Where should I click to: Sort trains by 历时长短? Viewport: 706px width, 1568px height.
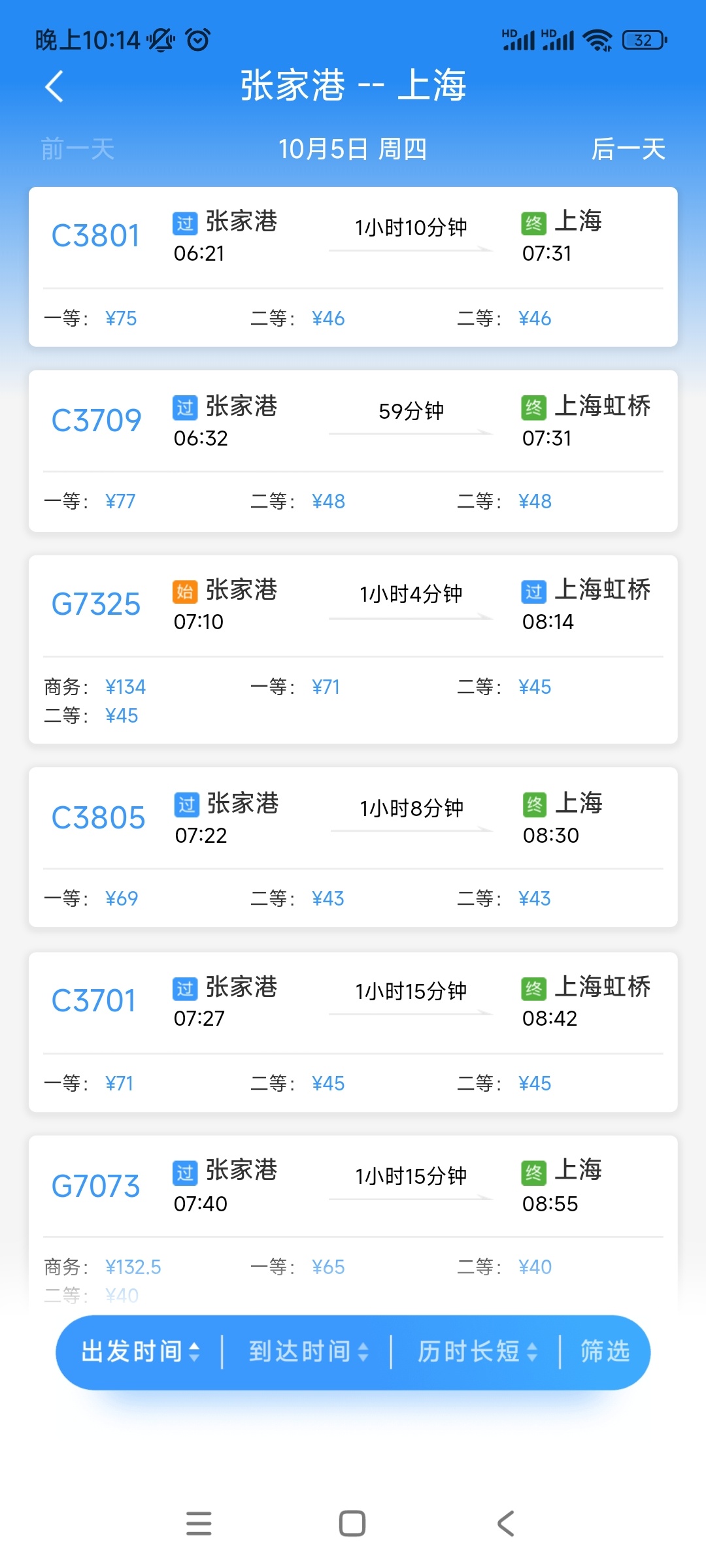(x=477, y=1352)
